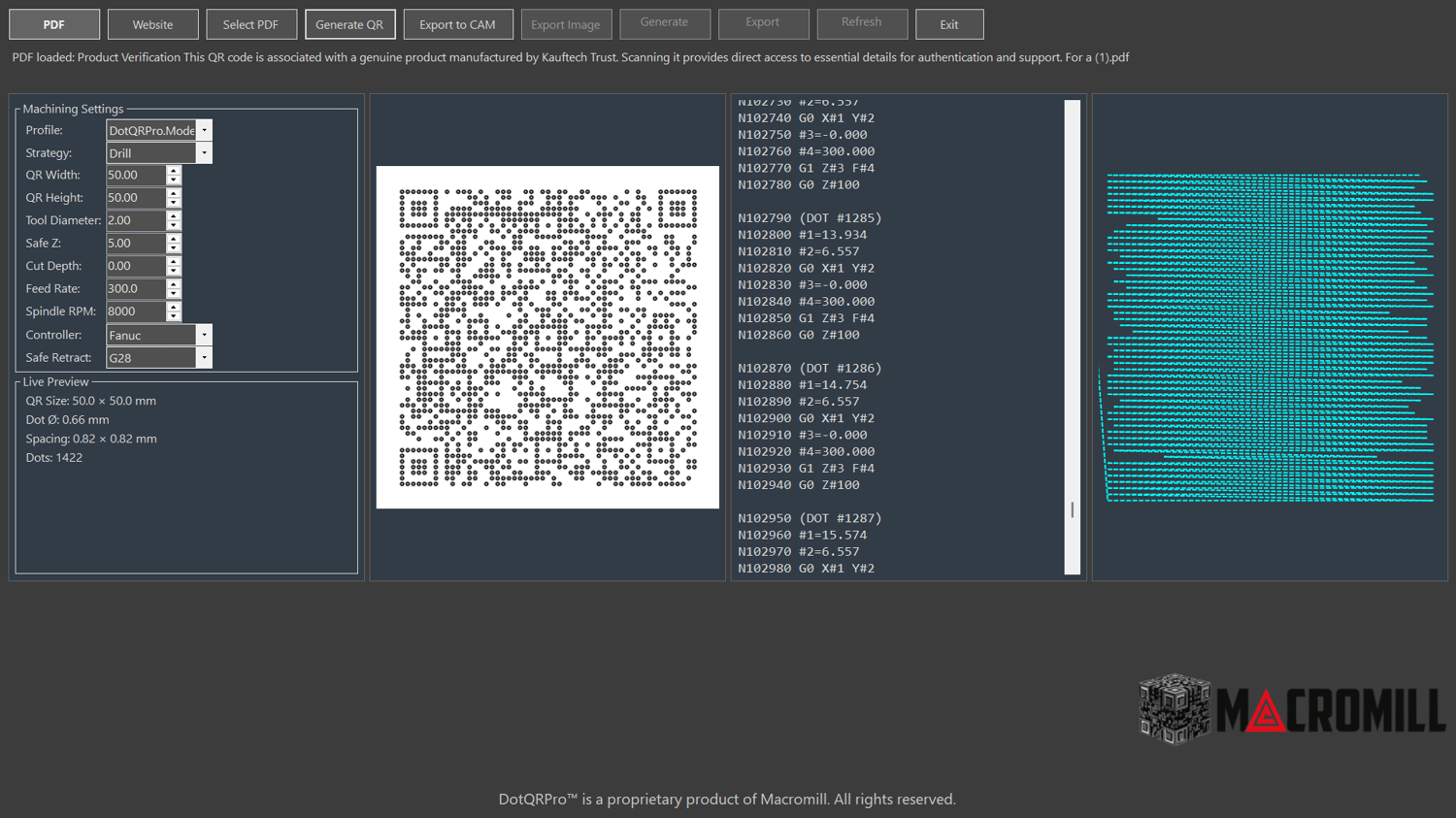
Task: Select G-code line N102960 #1=15.574
Action: [x=803, y=536]
